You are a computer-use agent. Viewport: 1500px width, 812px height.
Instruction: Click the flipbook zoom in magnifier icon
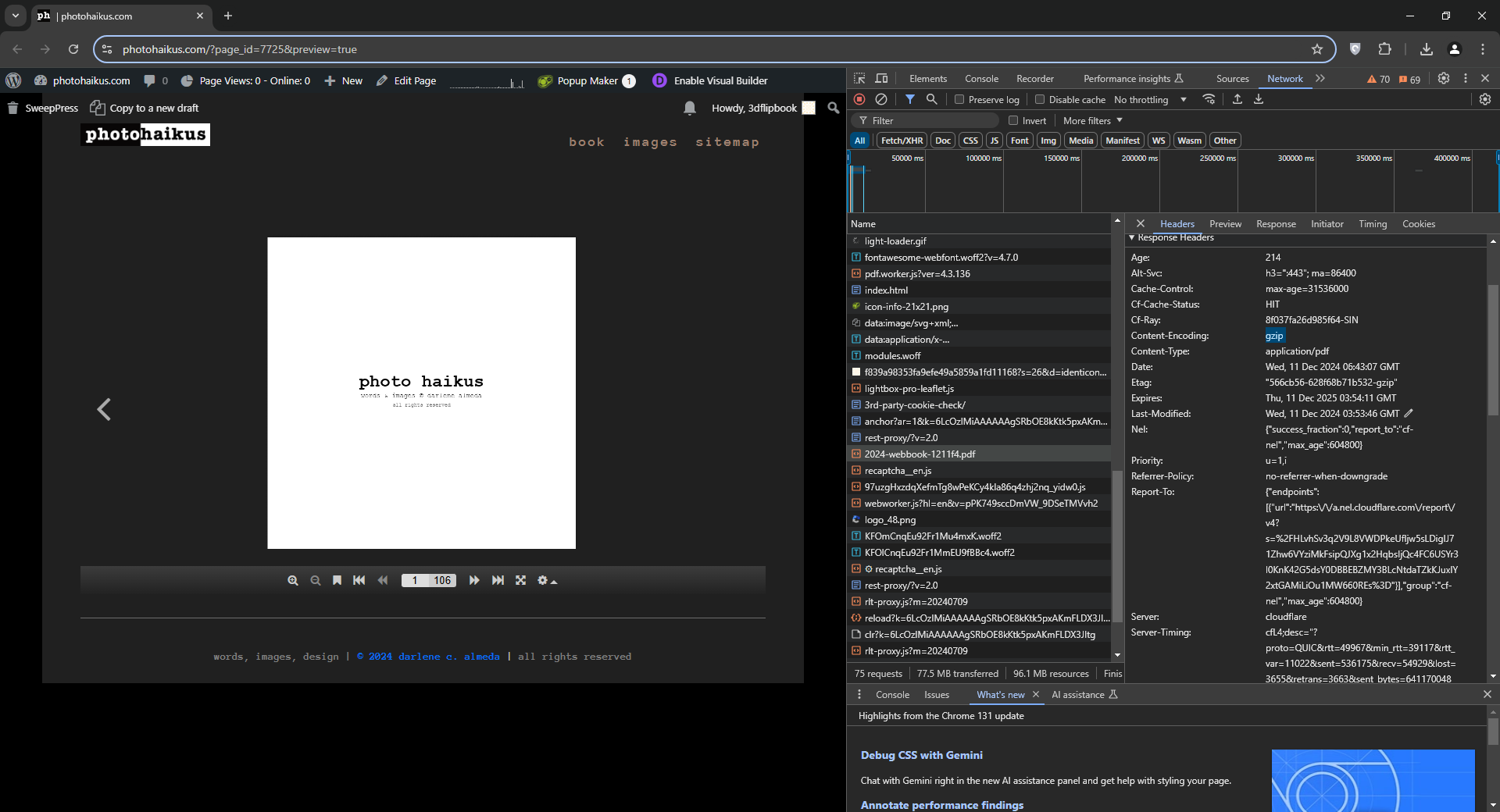pyautogui.click(x=293, y=580)
